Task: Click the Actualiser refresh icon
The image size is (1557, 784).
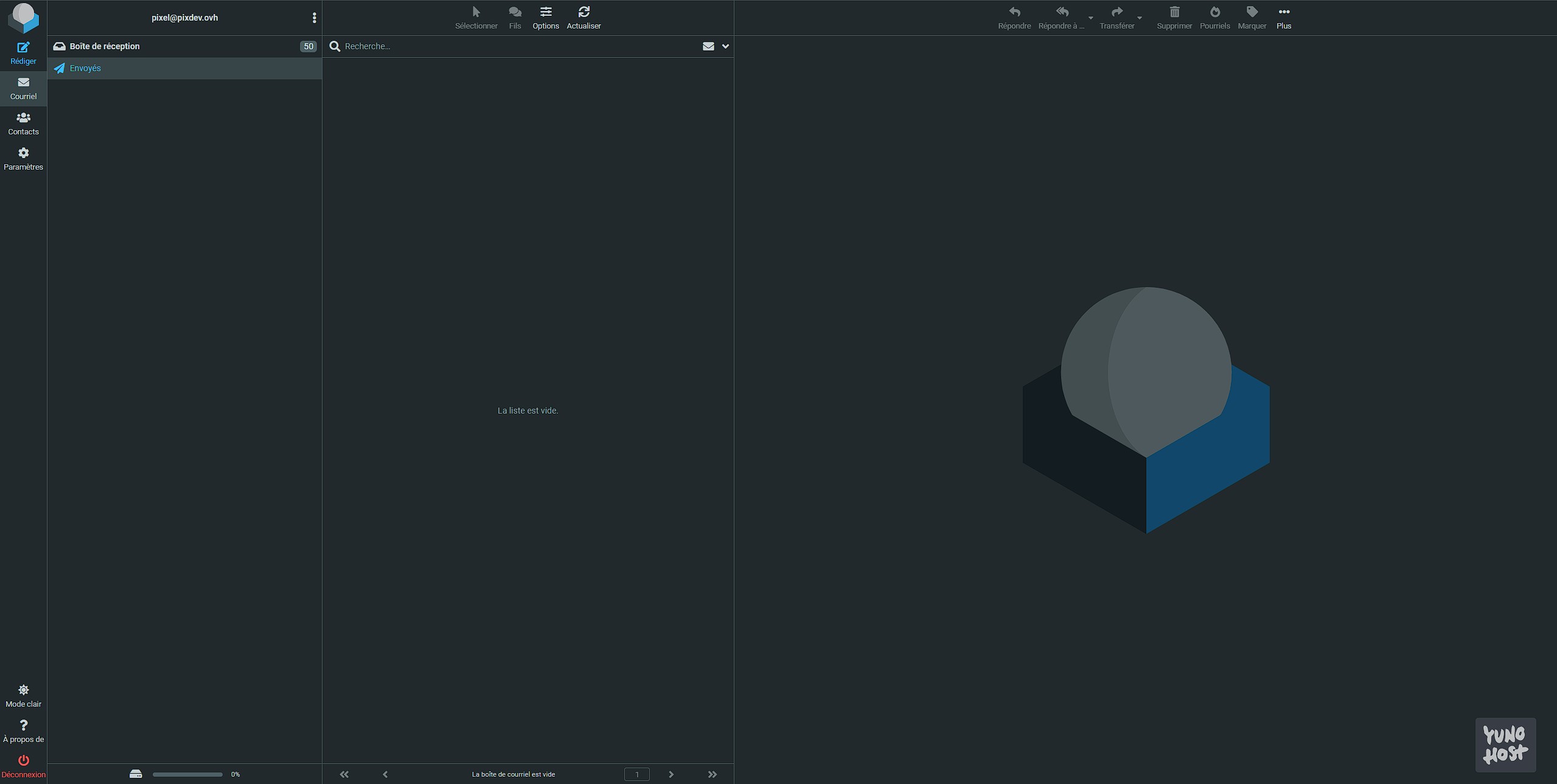Action: point(583,12)
